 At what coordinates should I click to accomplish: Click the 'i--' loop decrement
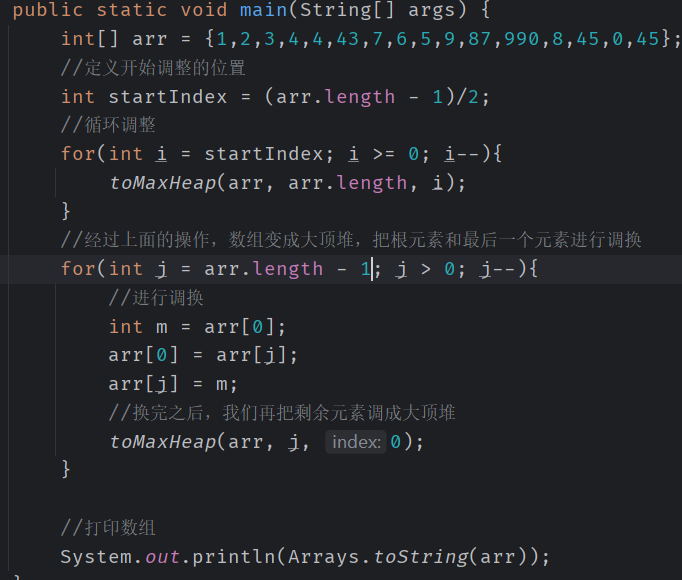(461, 154)
